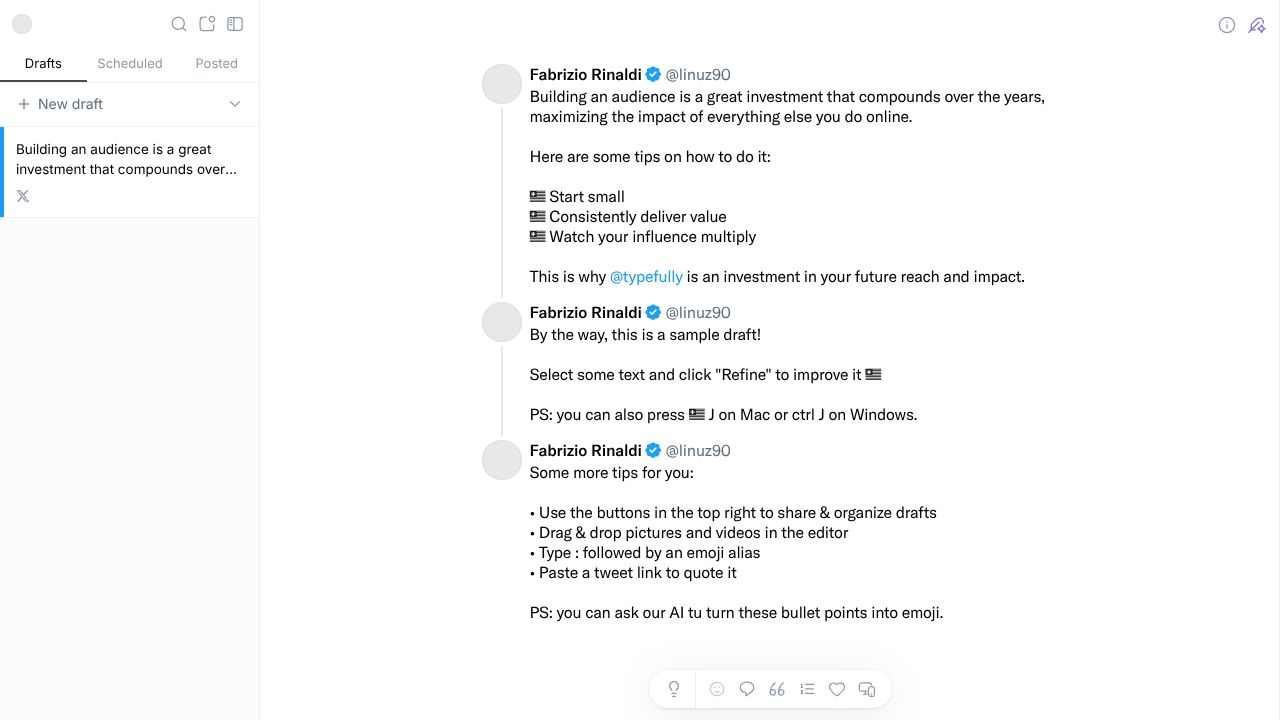
Task: Open the device preview icon
Action: 867,689
